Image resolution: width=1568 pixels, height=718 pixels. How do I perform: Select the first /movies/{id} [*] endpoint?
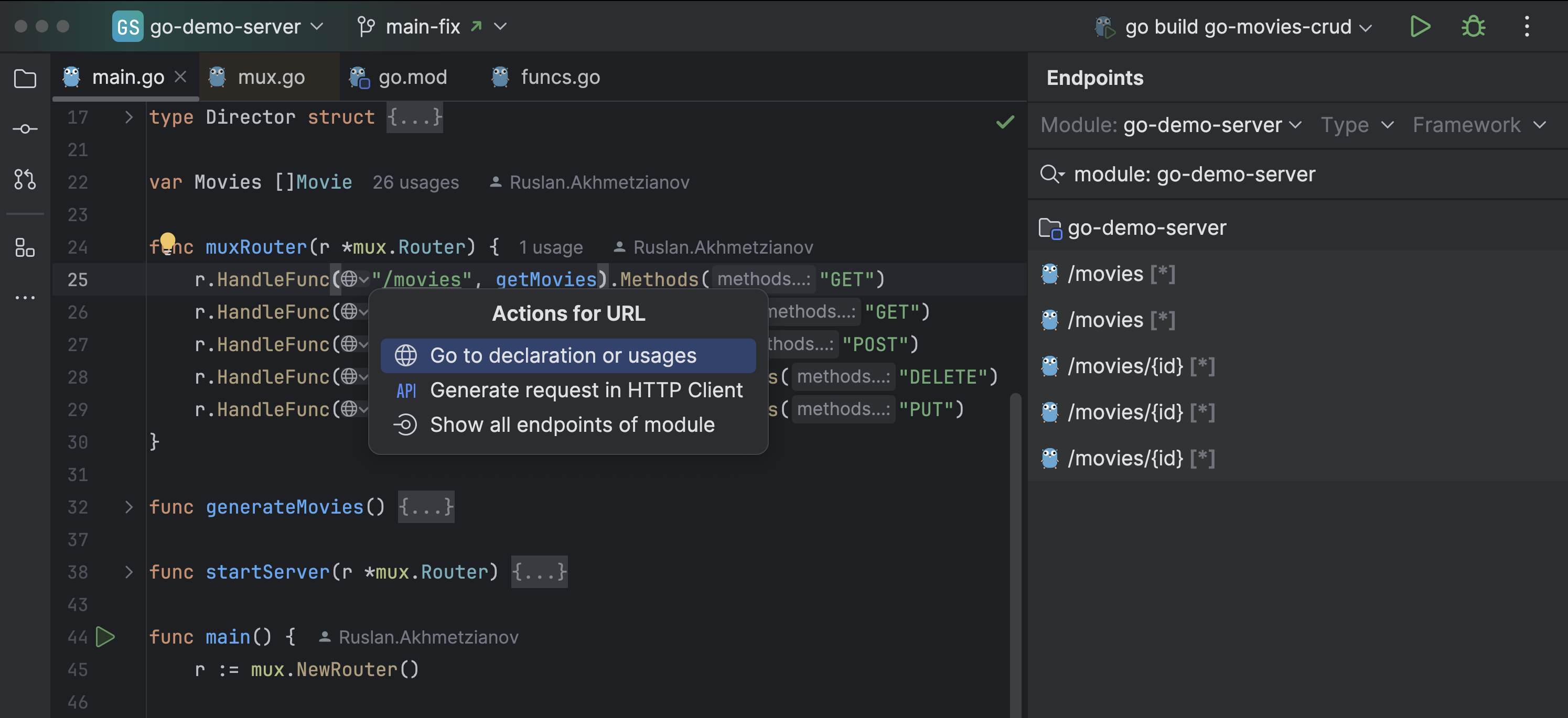pos(1298,366)
